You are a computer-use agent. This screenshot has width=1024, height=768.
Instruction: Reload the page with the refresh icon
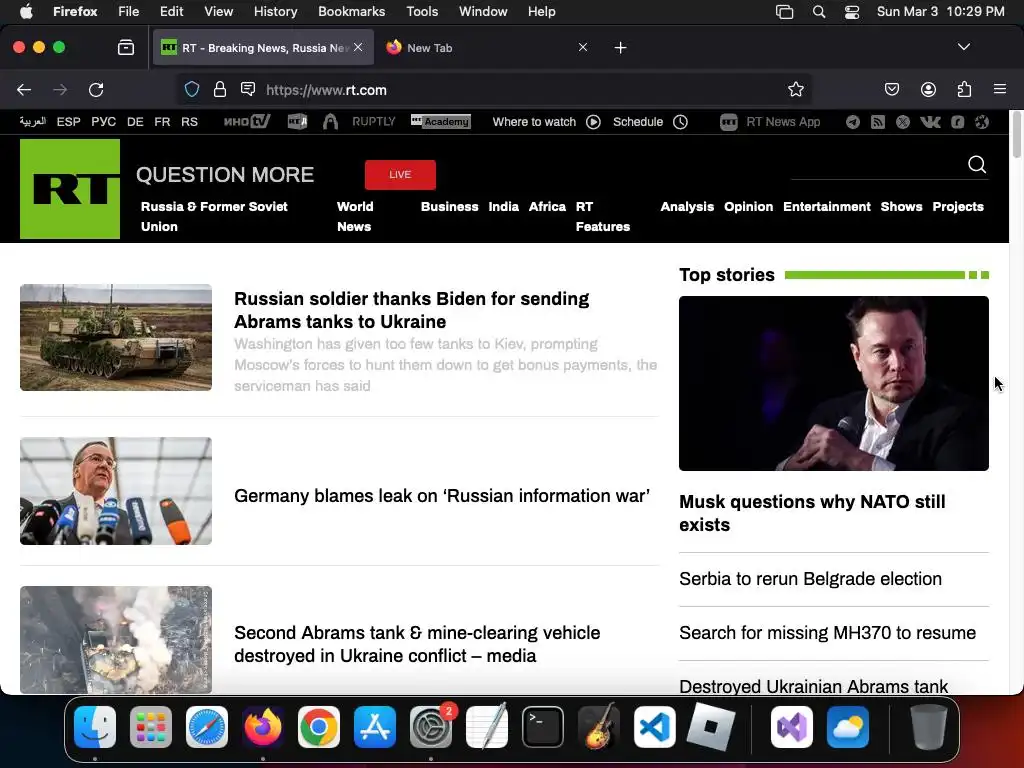tap(96, 89)
